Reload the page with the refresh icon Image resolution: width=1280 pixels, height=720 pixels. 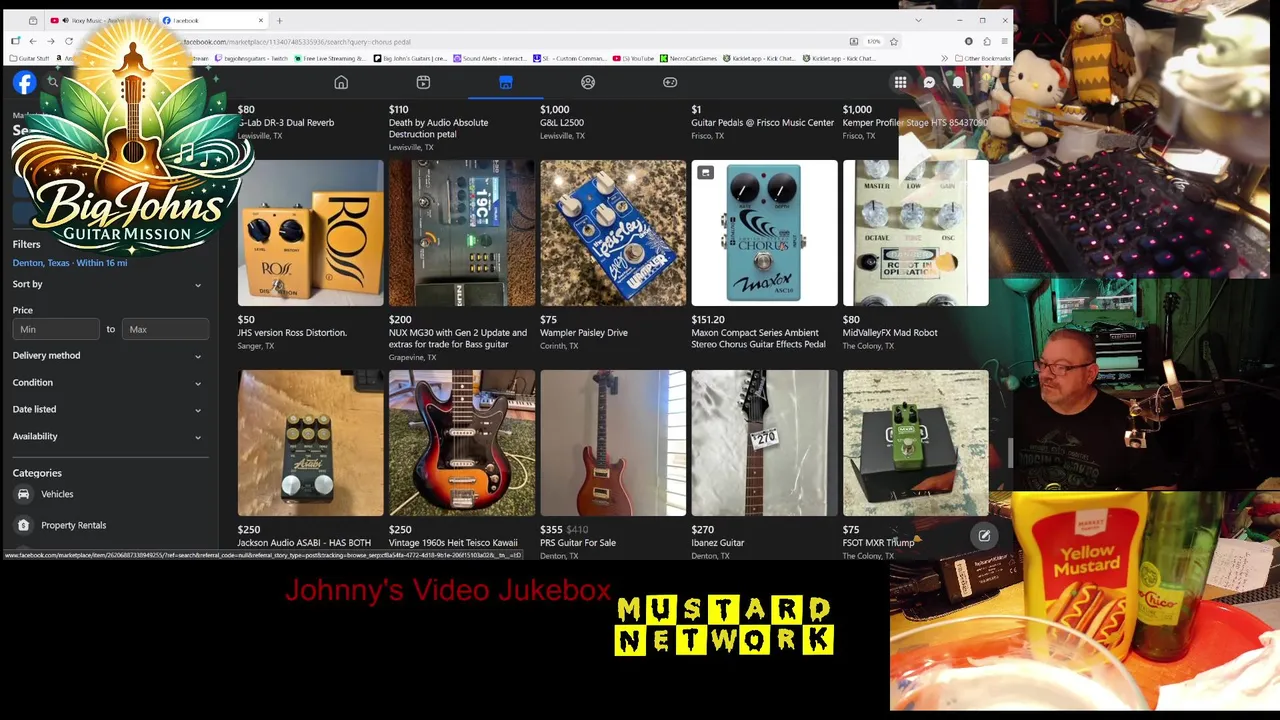[69, 41]
